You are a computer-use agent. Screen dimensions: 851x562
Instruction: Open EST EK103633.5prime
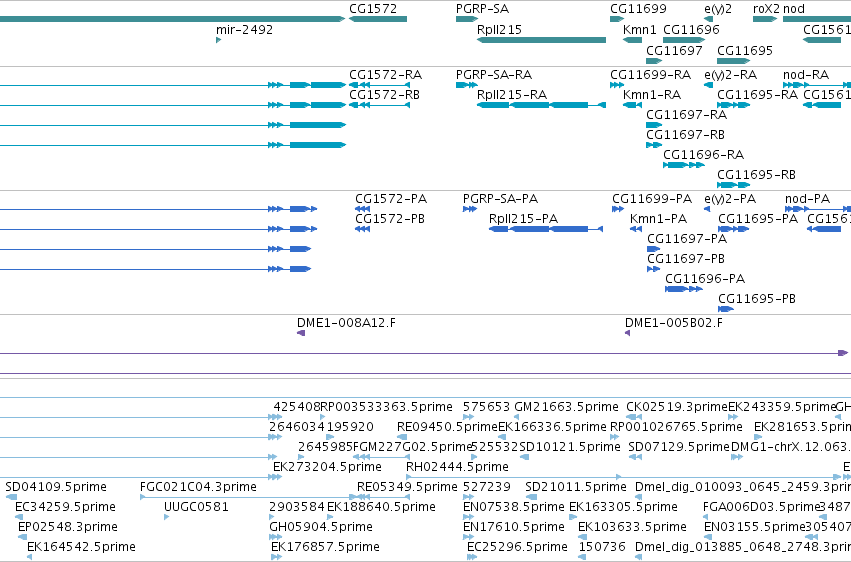(x=583, y=538)
